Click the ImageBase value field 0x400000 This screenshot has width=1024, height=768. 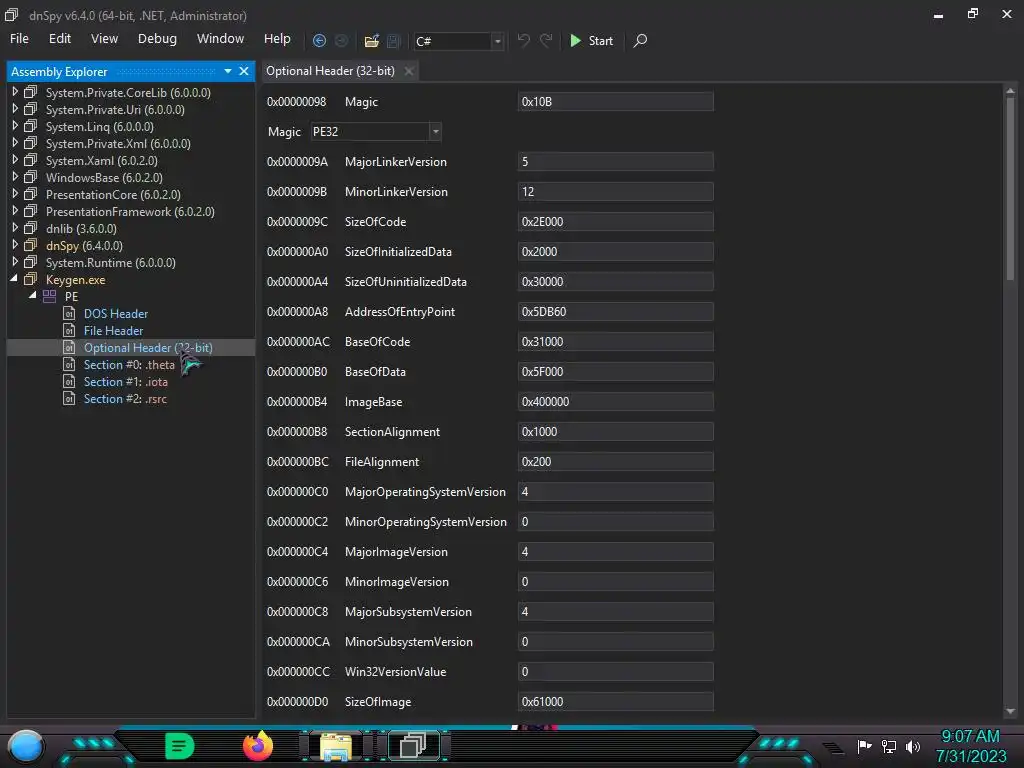(x=615, y=402)
